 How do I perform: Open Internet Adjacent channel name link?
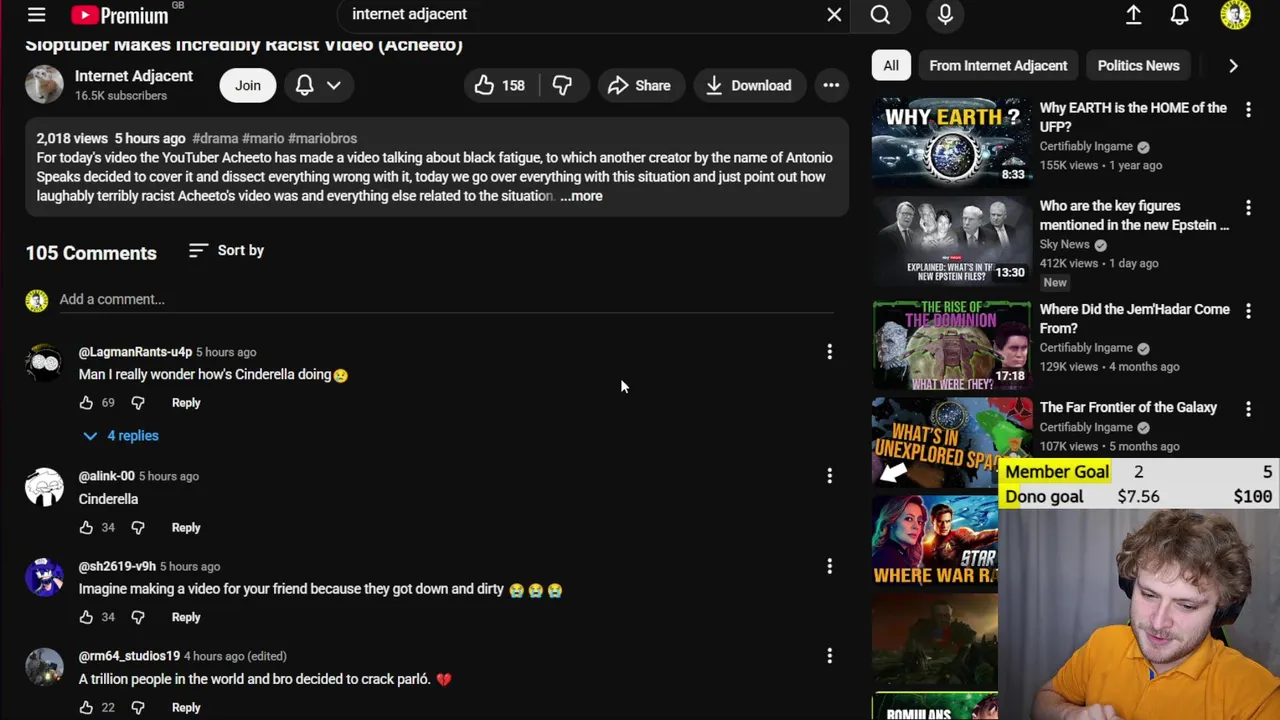click(x=134, y=76)
